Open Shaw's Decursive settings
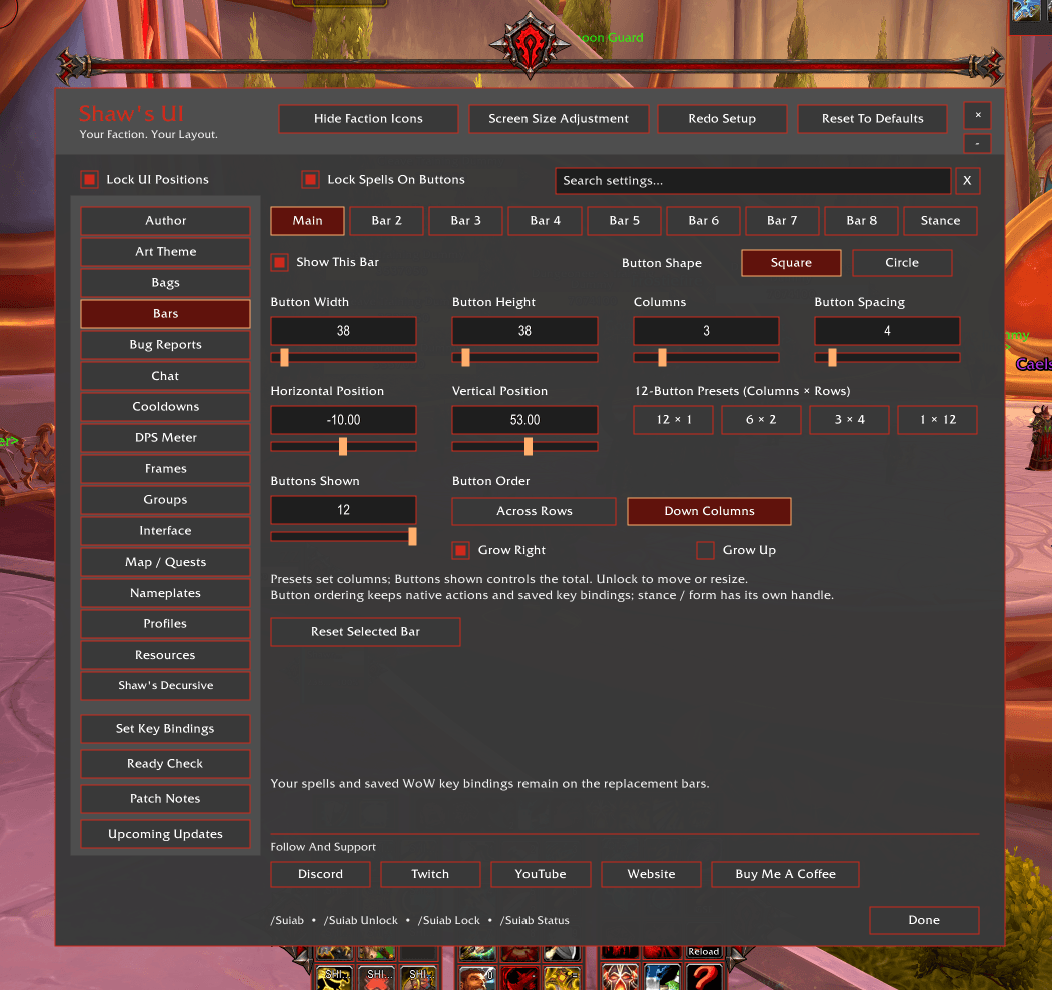The image size is (1052, 990). [x=166, y=685]
